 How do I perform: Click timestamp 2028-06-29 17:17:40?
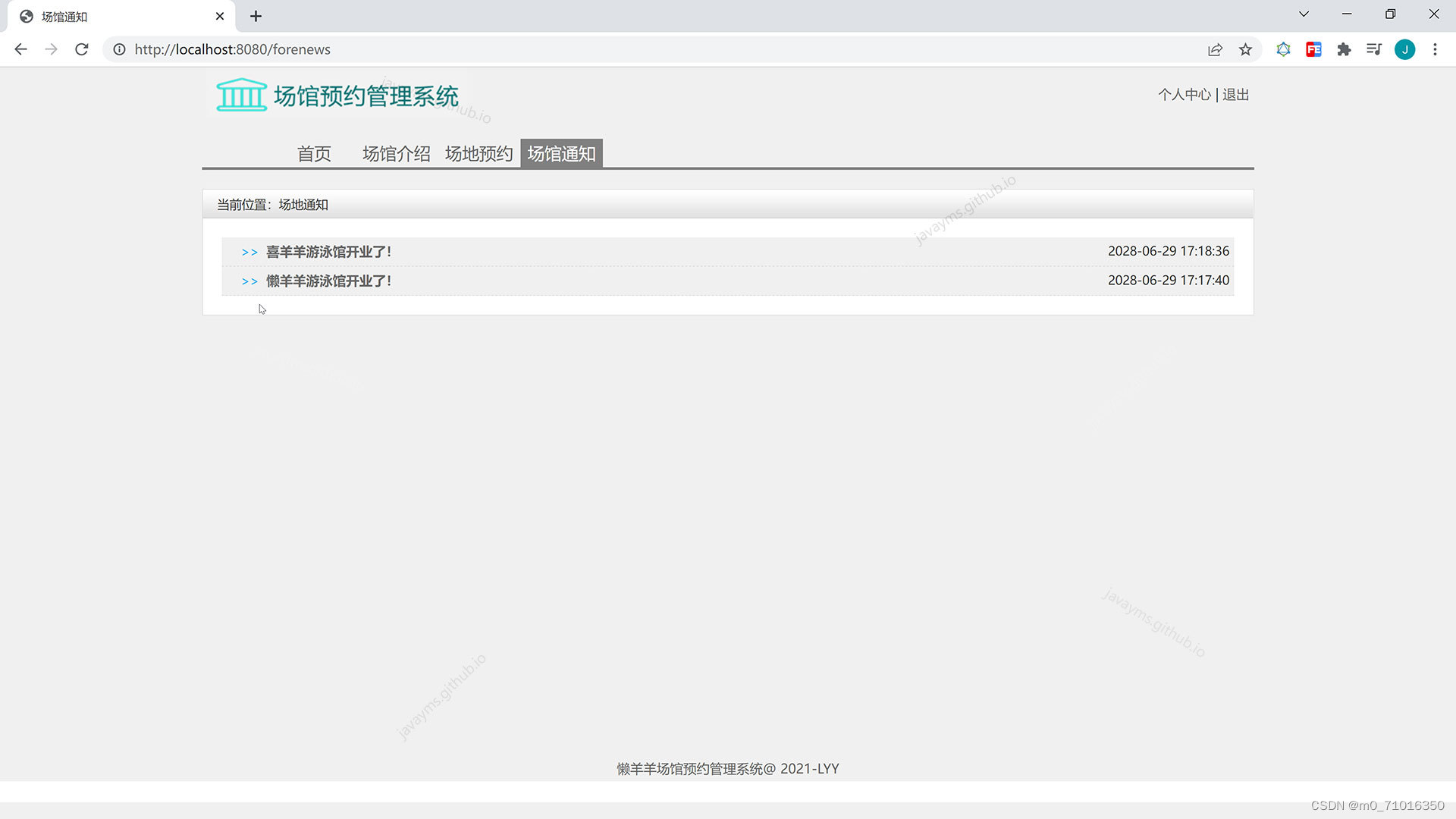pos(1168,281)
